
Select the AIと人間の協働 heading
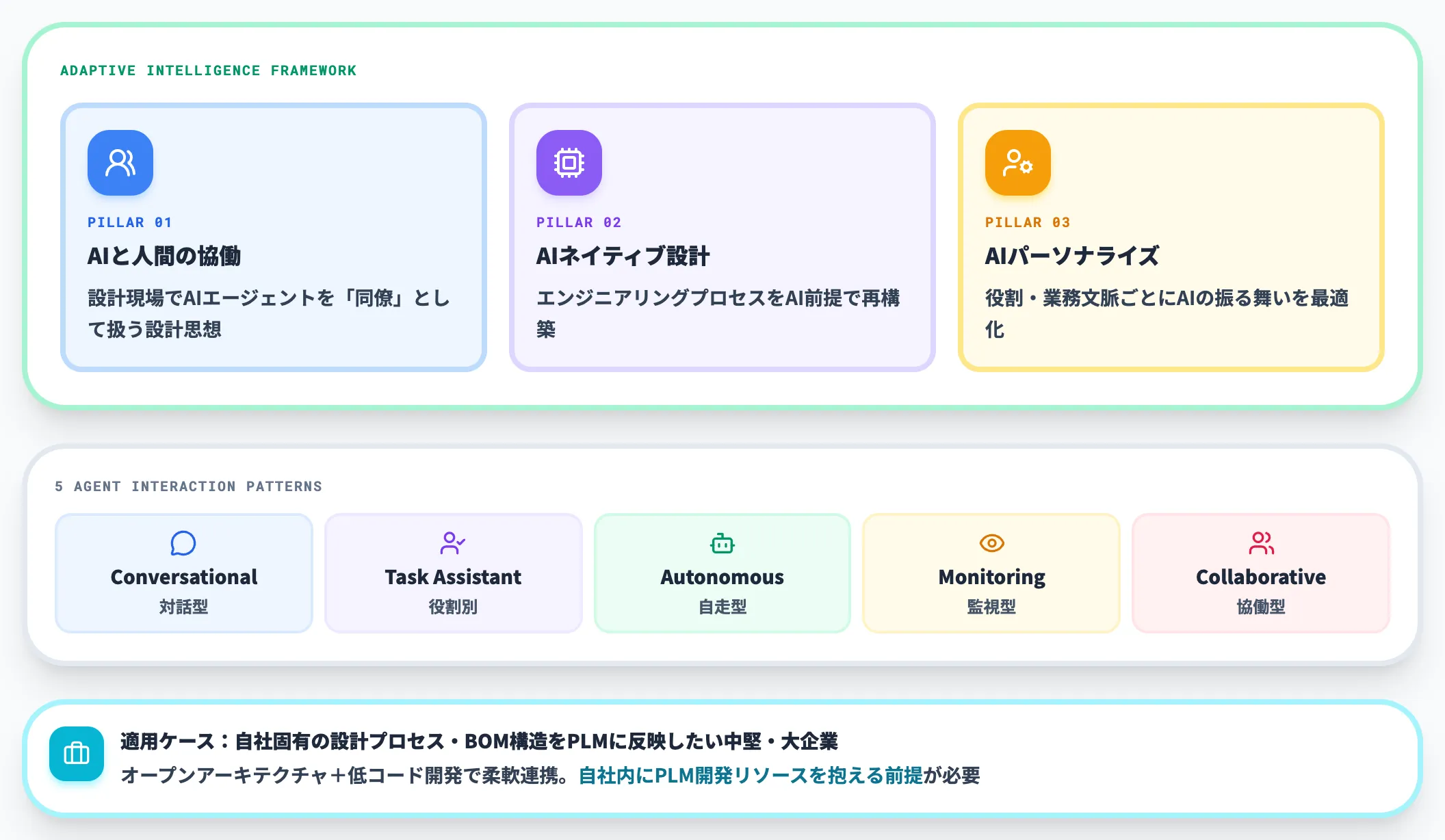pyautogui.click(x=164, y=256)
